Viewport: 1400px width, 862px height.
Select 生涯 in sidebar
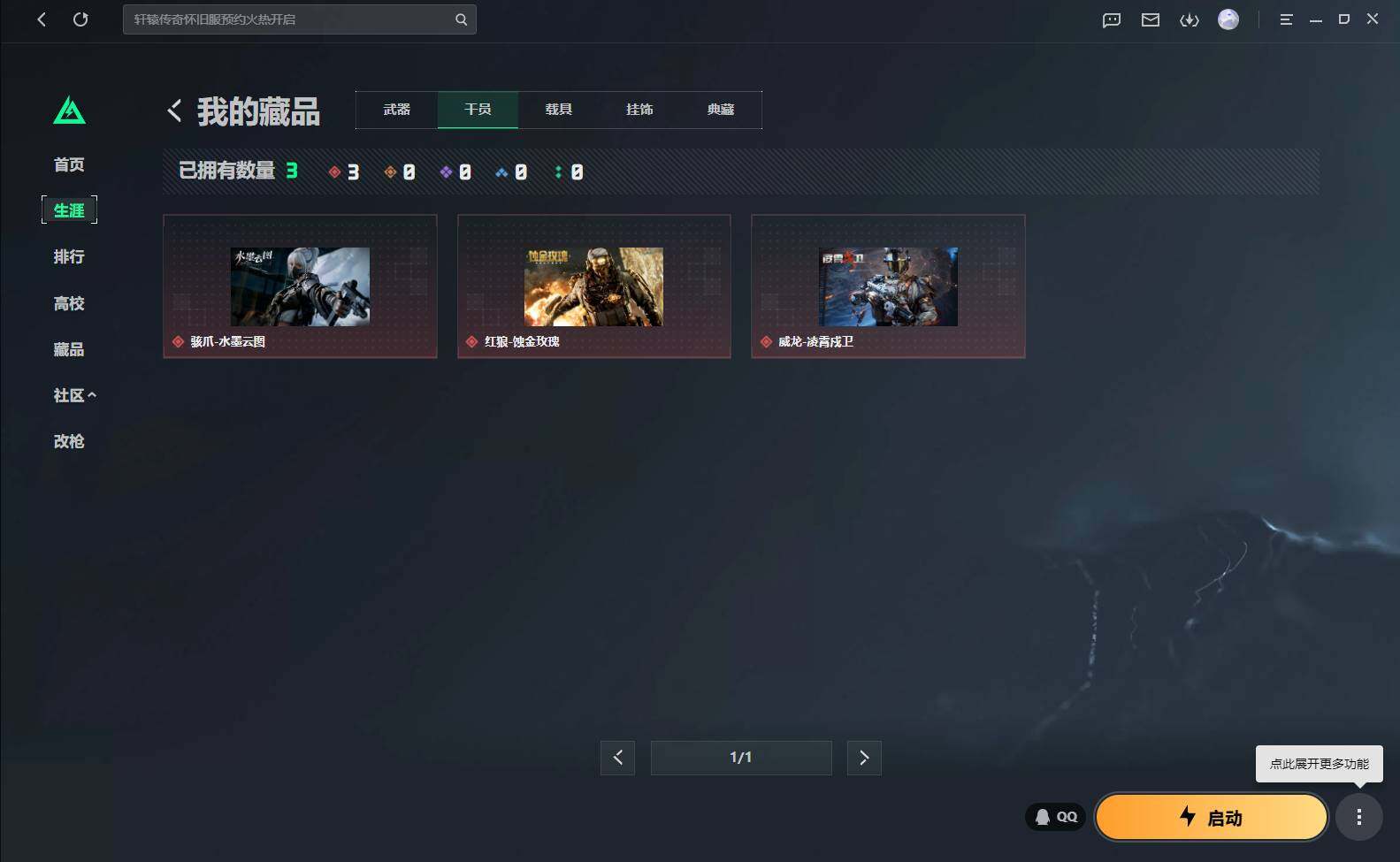click(69, 210)
